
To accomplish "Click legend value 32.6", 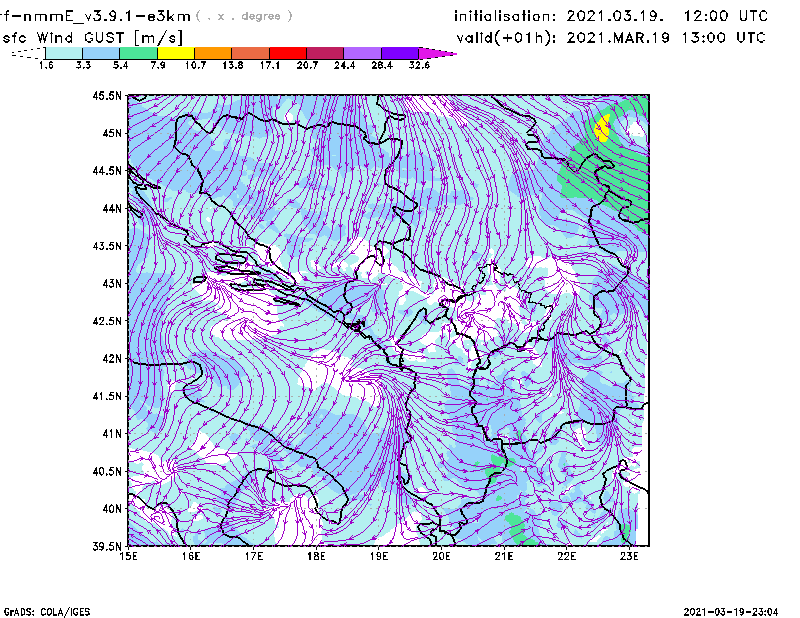I will [x=419, y=65].
